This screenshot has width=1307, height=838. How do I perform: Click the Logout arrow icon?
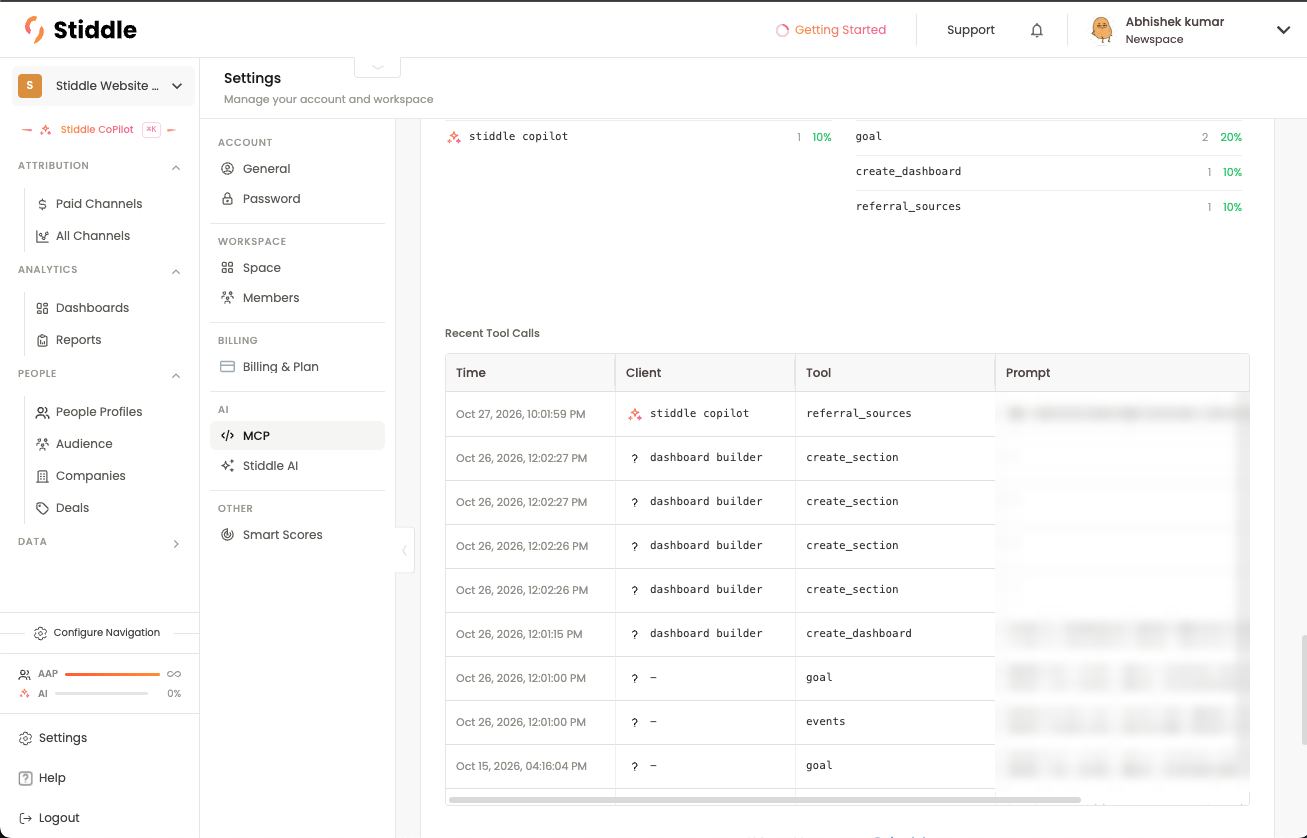(26, 818)
